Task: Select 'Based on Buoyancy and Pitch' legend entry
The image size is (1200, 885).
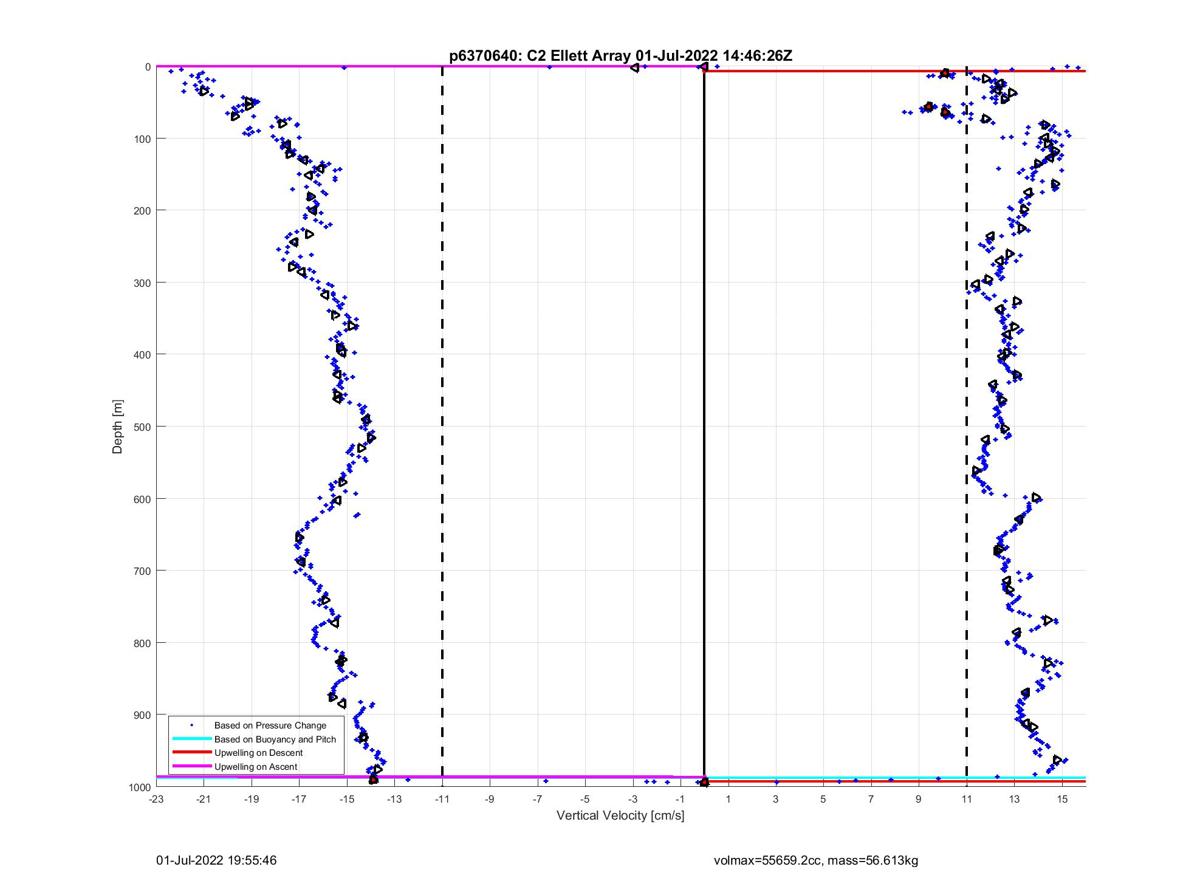Action: 275,739
